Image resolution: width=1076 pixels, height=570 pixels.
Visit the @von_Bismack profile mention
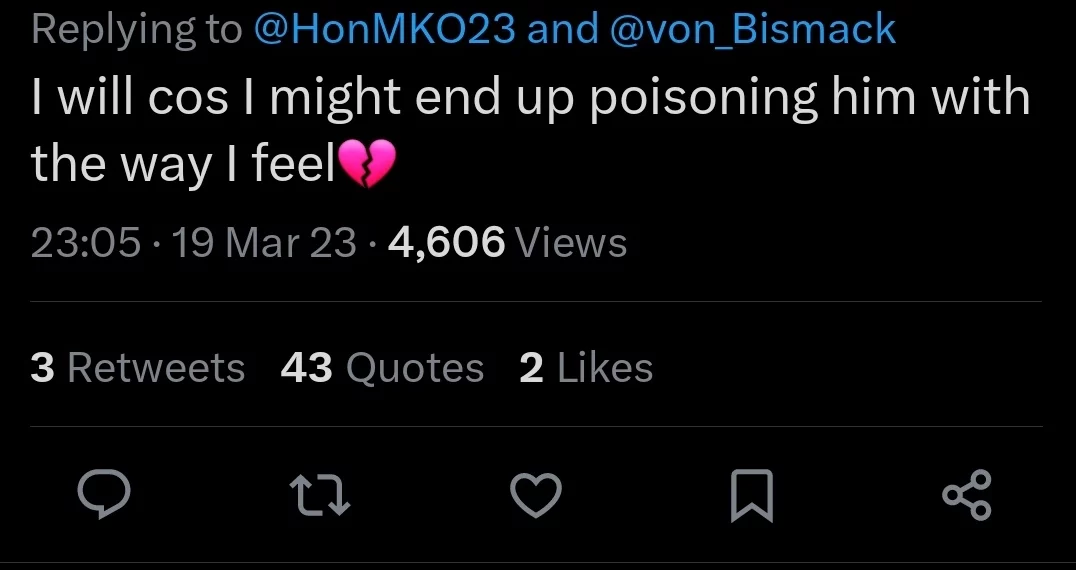(752, 30)
